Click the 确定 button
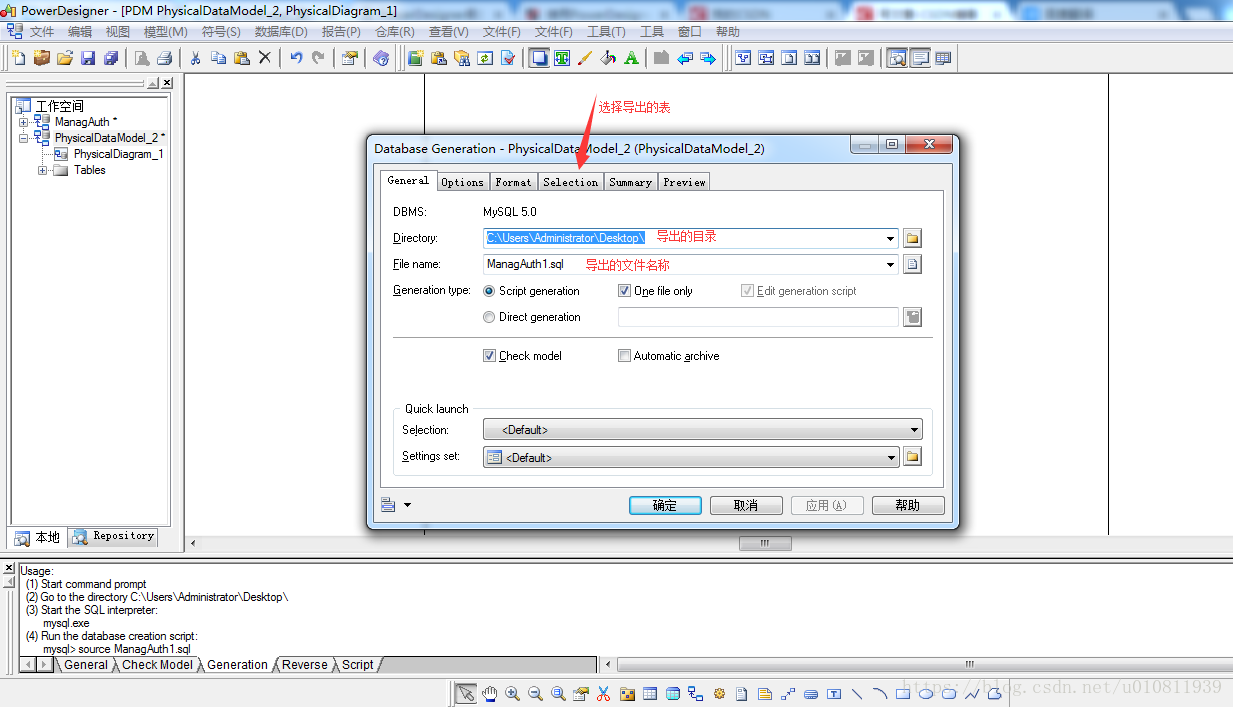Screen dimensions: 1233x707 (x=665, y=505)
